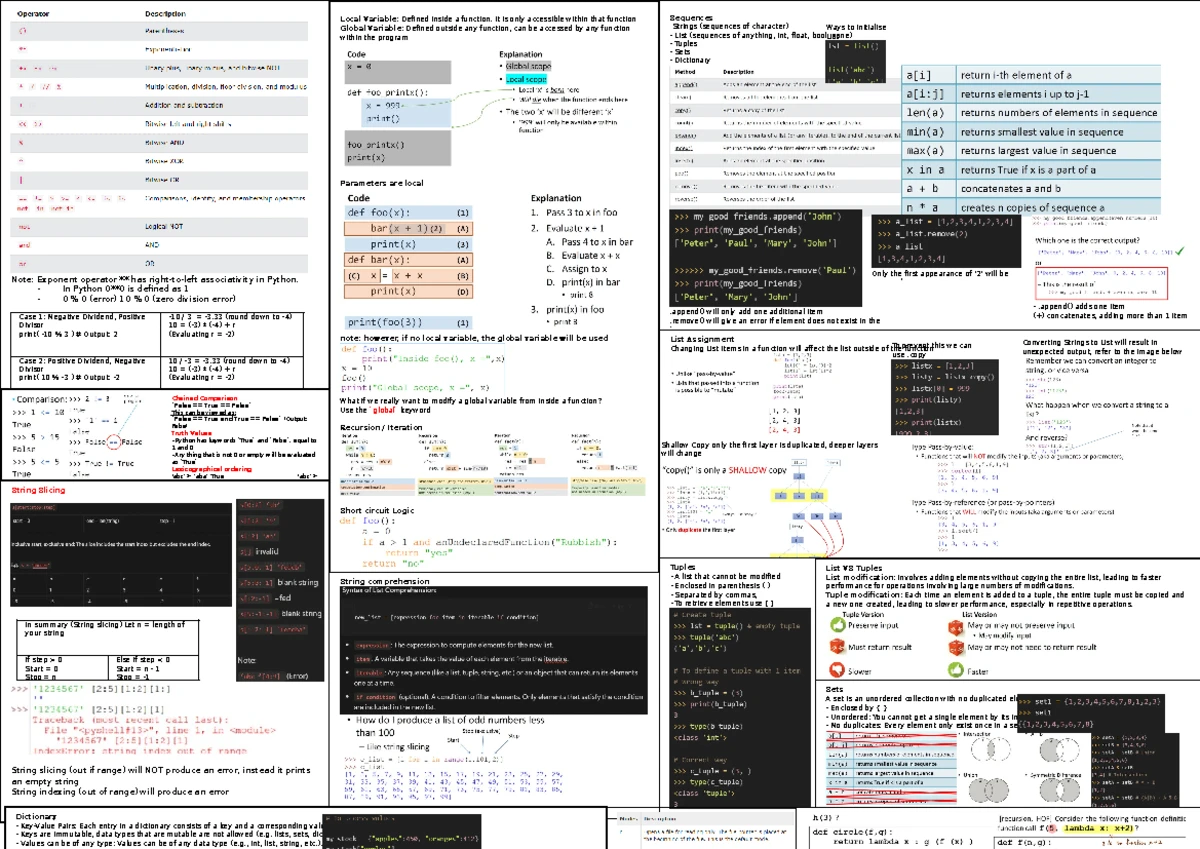Click dice icon beside 'May or may not need to return result'
Image resolution: width=1200 pixels, height=849 pixels.
[x=956, y=648]
